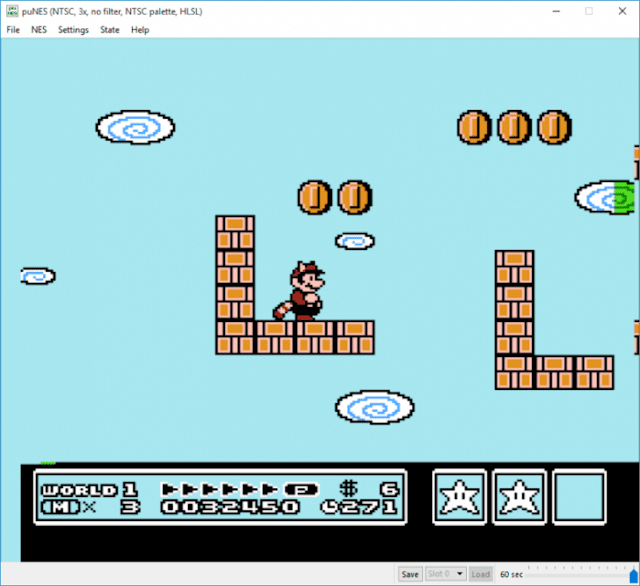Expand the Slot 0 dropdown
640x586 pixels.
point(445,574)
